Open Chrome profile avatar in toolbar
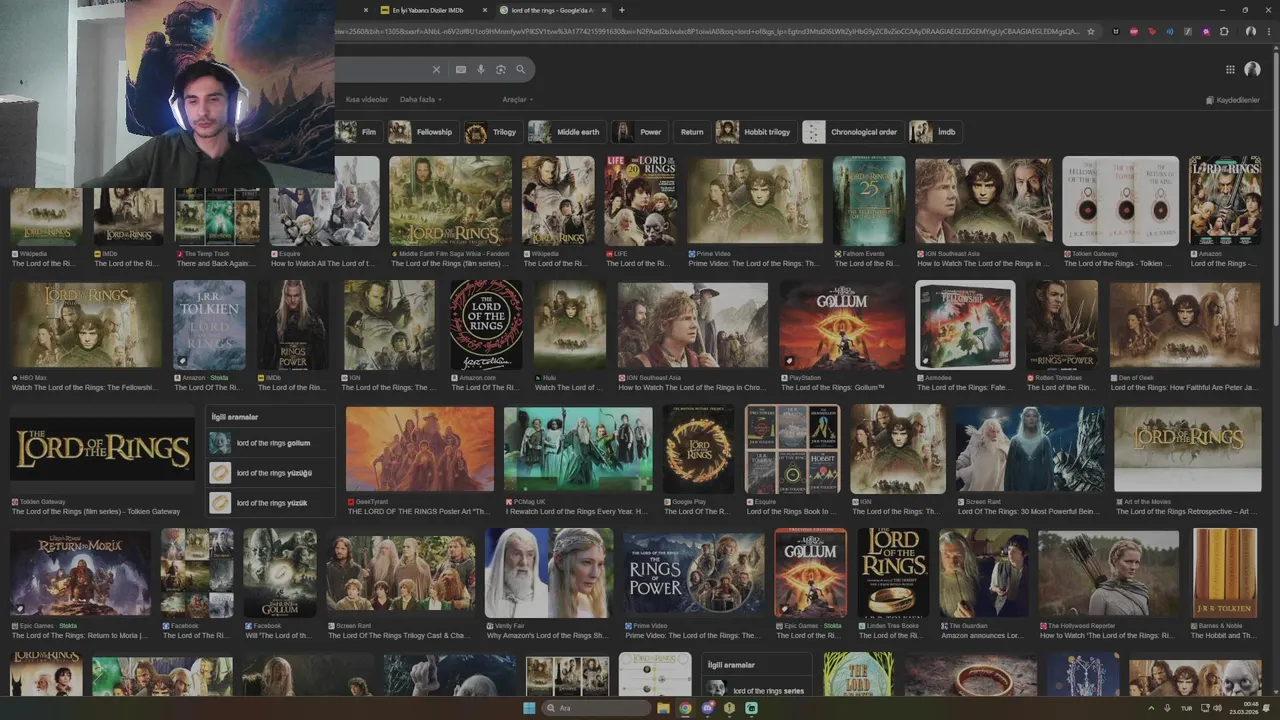 coord(1250,31)
